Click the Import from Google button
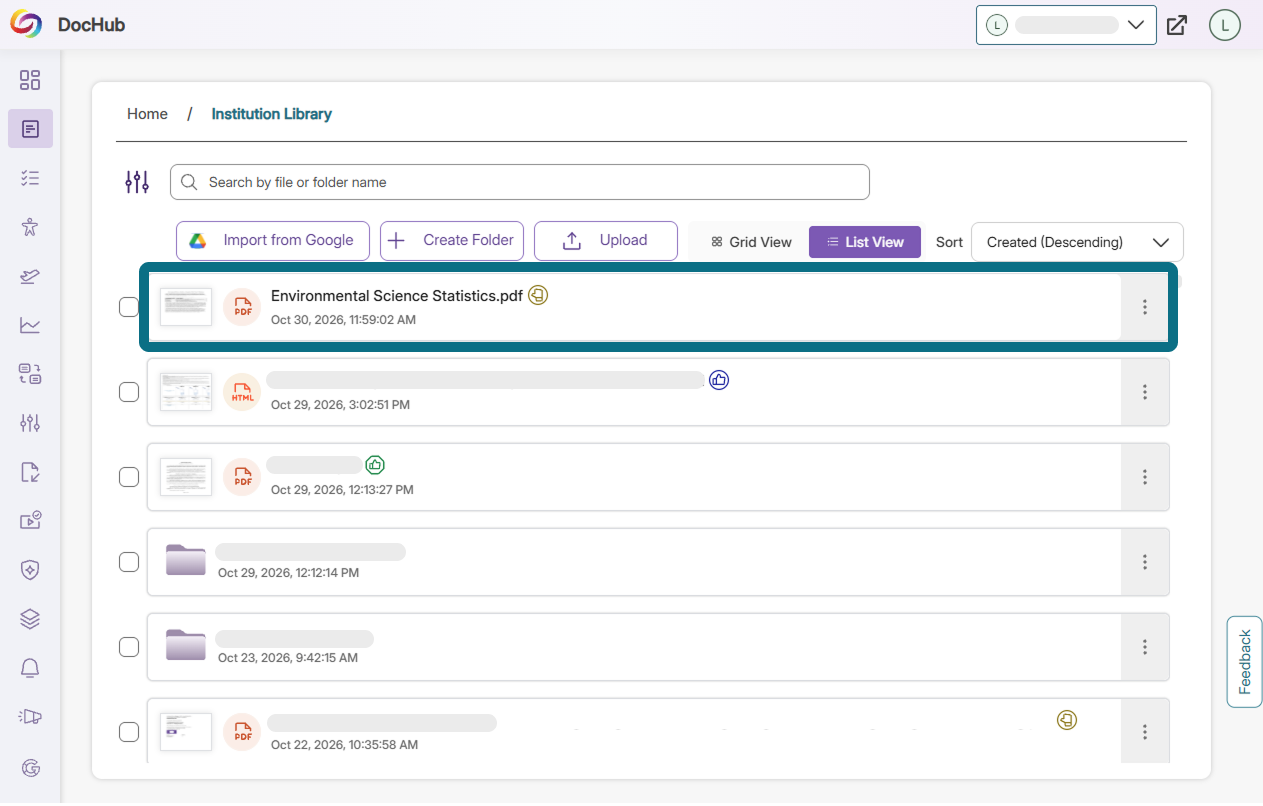The width and height of the screenshot is (1263, 806). point(273,241)
